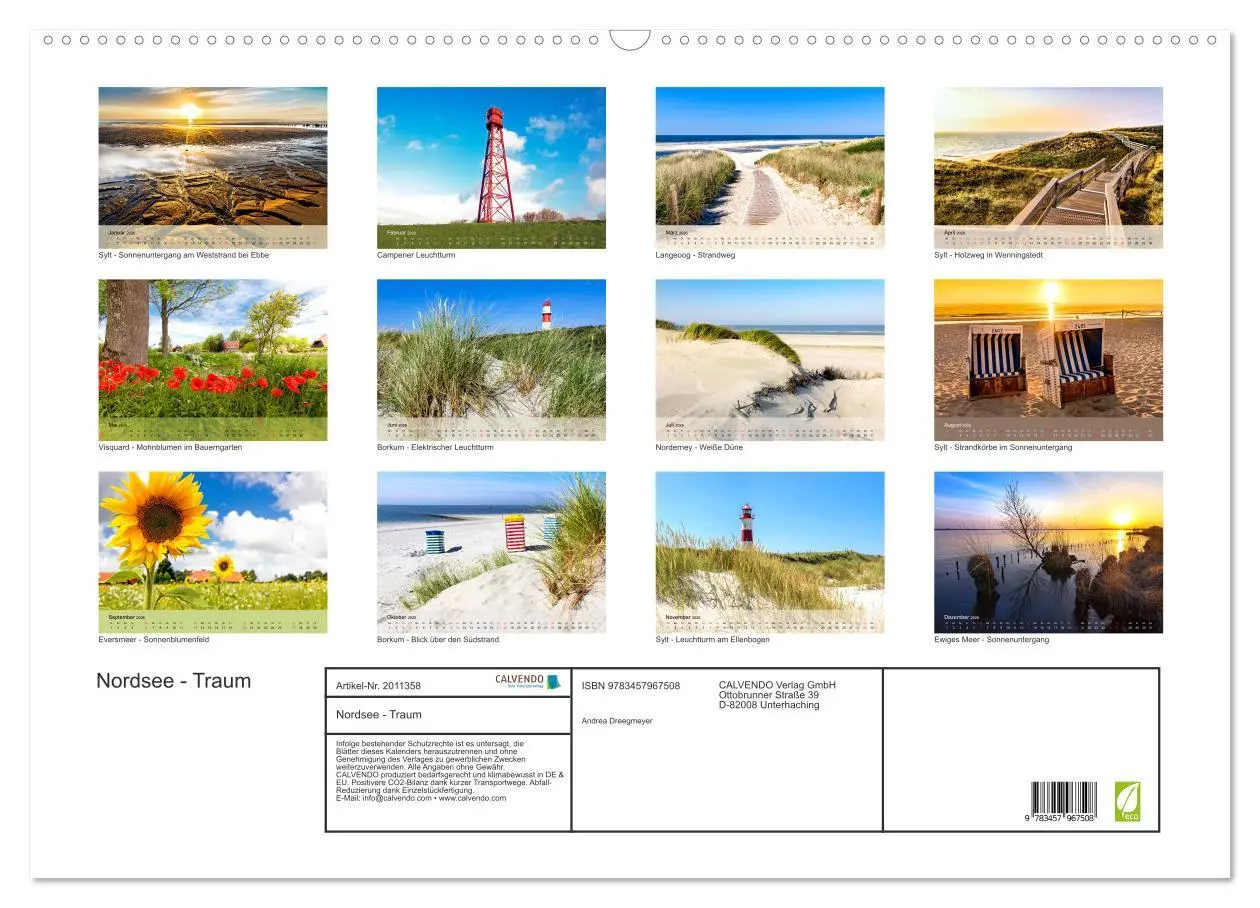Open the Sylt Strandkörbe sunset photo
This screenshot has width=1260, height=908.
click(1049, 360)
